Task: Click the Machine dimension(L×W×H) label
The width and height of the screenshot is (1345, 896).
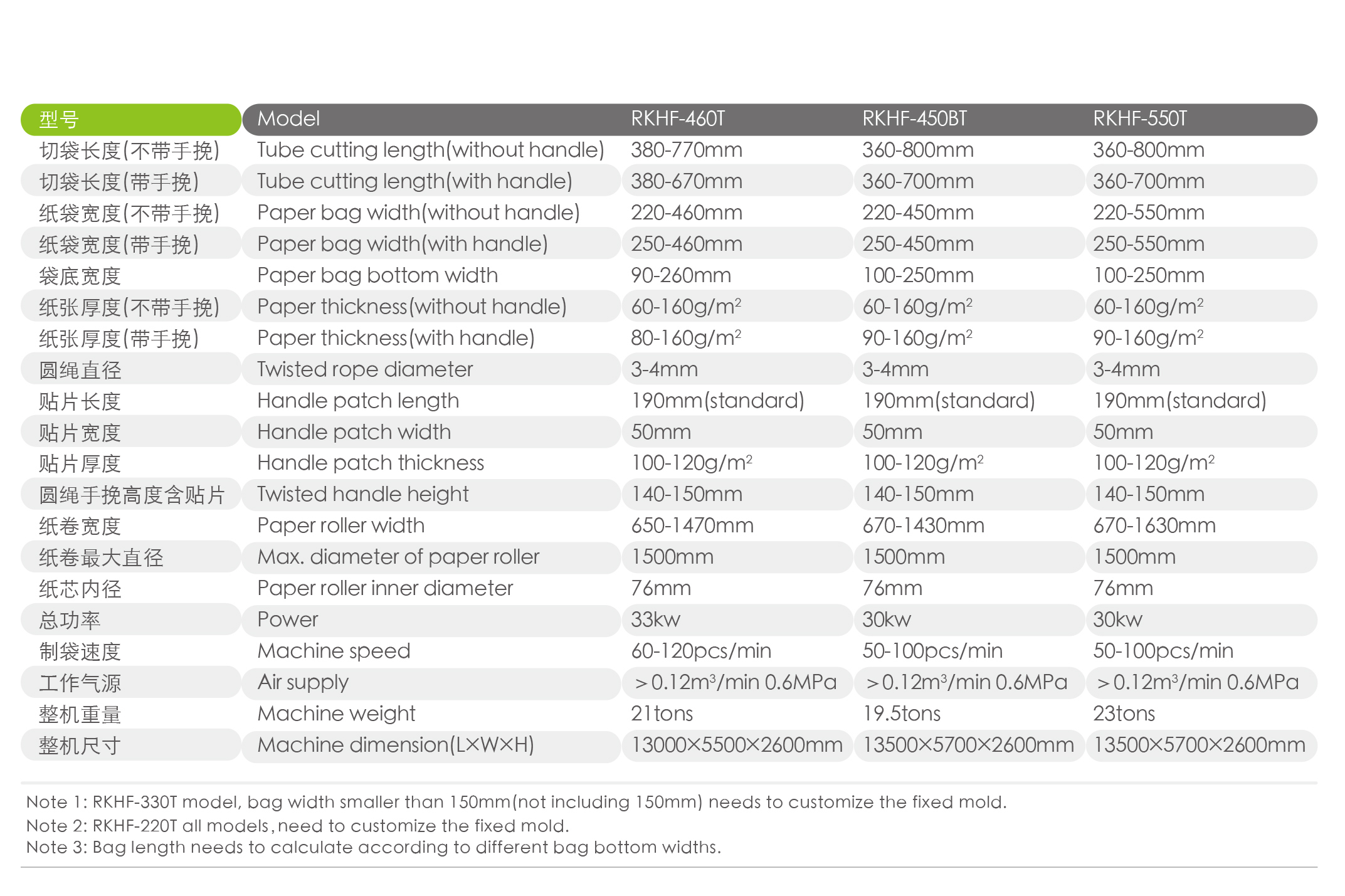Action: click(396, 745)
